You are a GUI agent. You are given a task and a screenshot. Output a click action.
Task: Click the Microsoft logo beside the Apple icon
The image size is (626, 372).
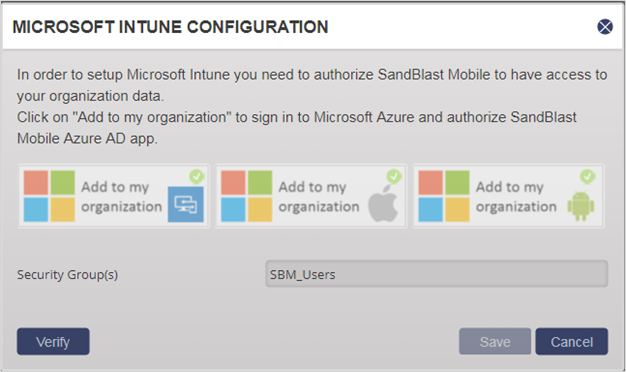point(246,196)
